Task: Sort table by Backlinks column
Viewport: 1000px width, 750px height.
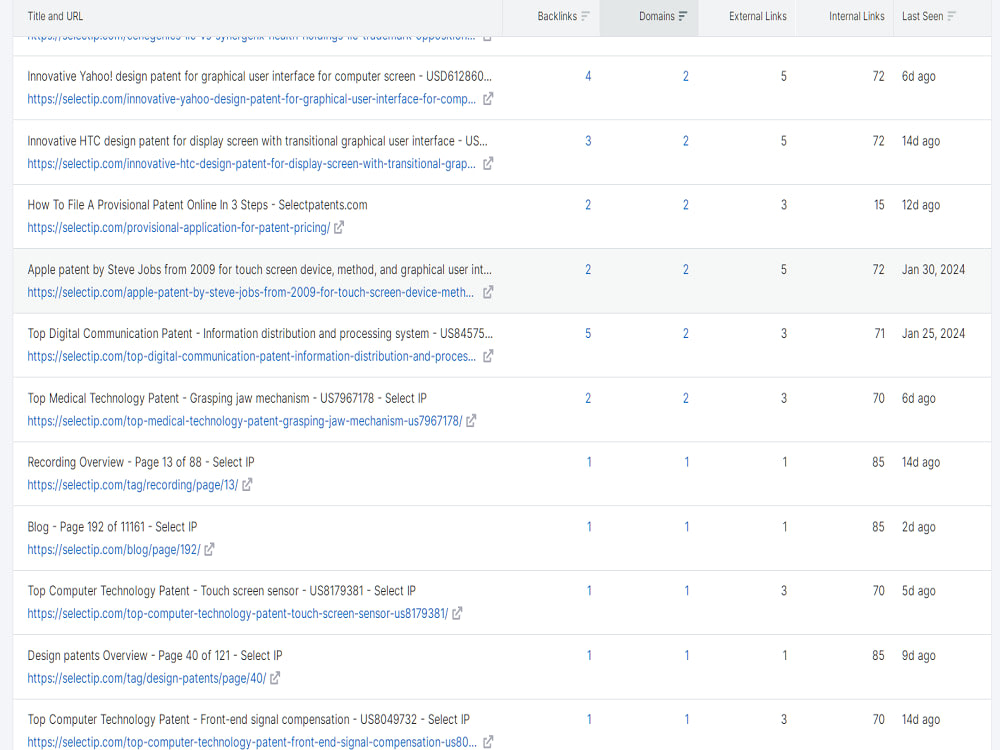Action: pos(563,17)
